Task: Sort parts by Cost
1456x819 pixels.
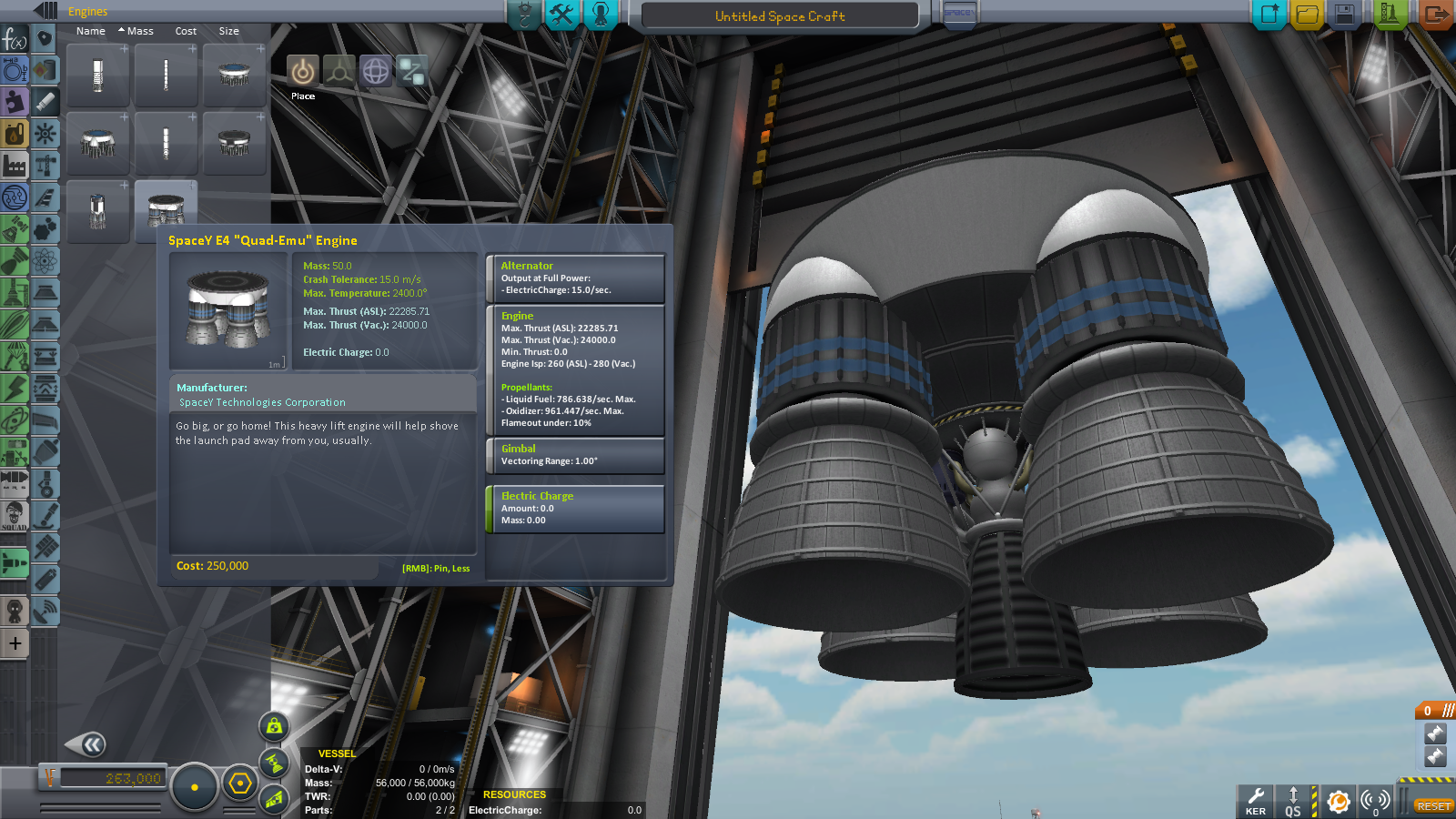Action: pos(186,31)
